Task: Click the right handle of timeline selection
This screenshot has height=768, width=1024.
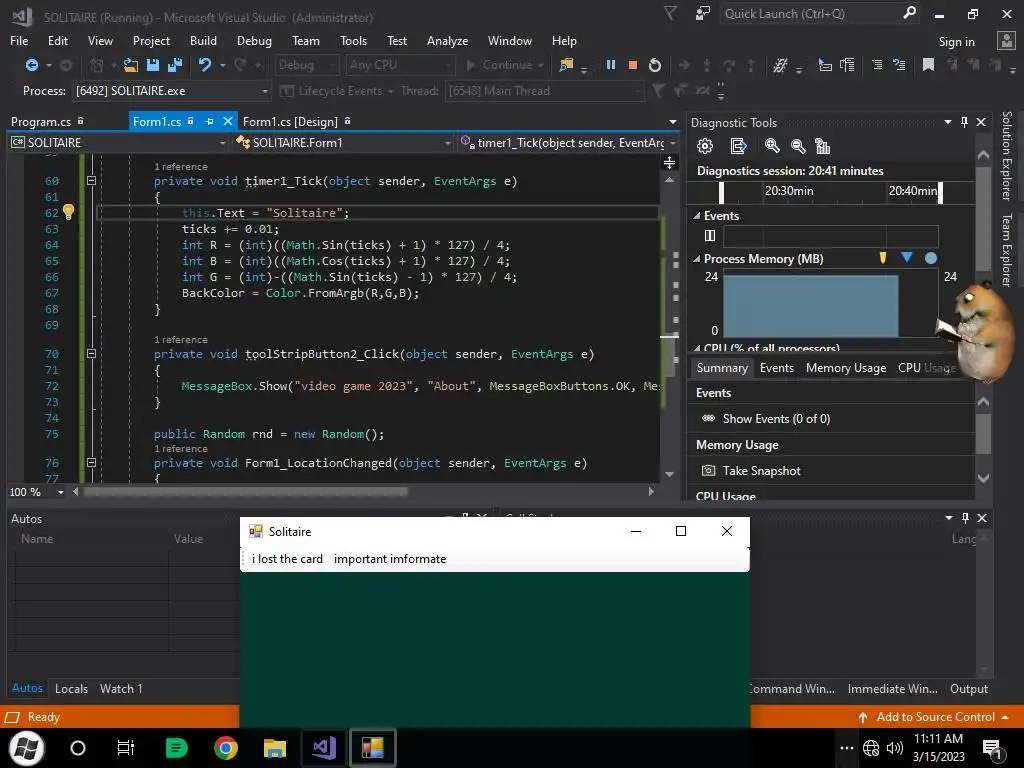Action: pos(940,192)
